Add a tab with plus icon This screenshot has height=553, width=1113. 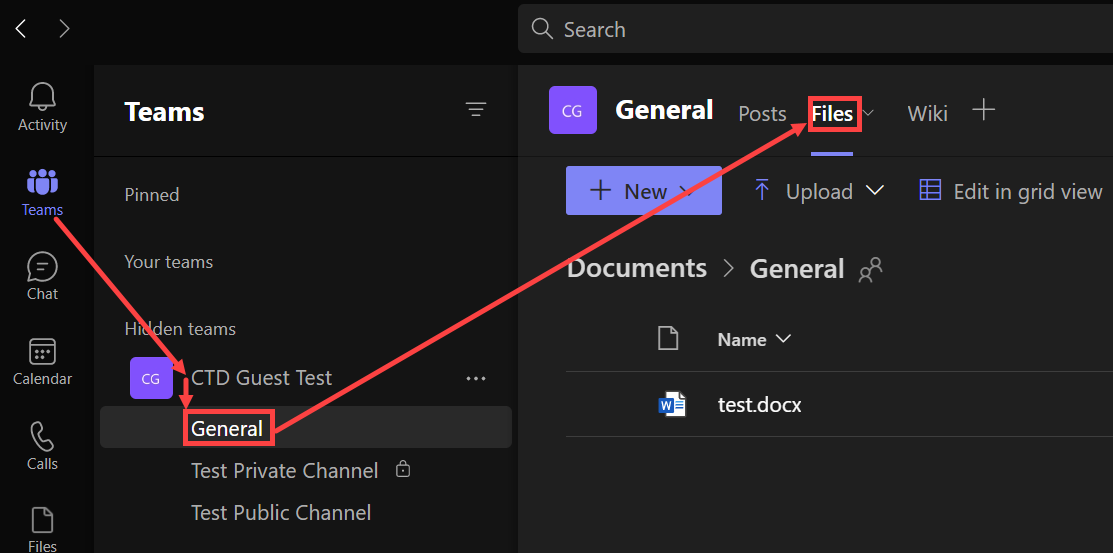(983, 110)
